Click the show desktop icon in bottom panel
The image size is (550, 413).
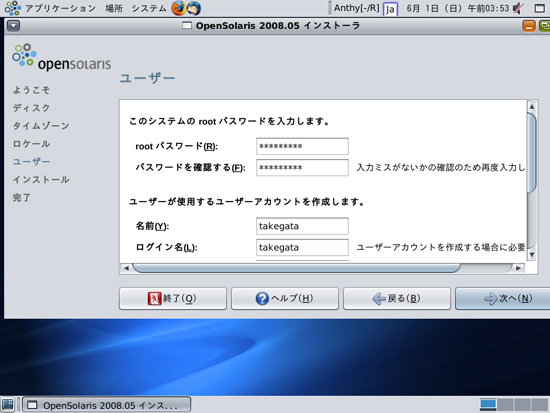pos(8,405)
